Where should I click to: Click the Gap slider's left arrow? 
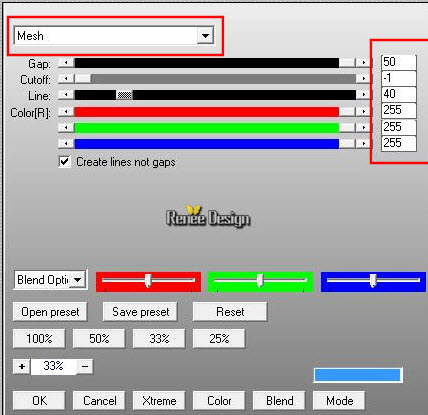pos(66,63)
